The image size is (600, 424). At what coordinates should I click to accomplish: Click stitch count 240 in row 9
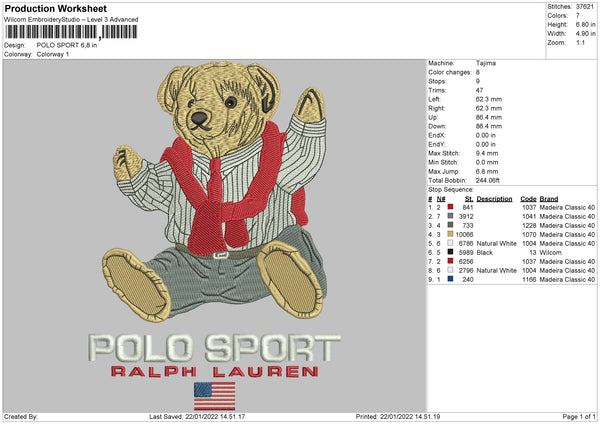[x=468, y=280]
